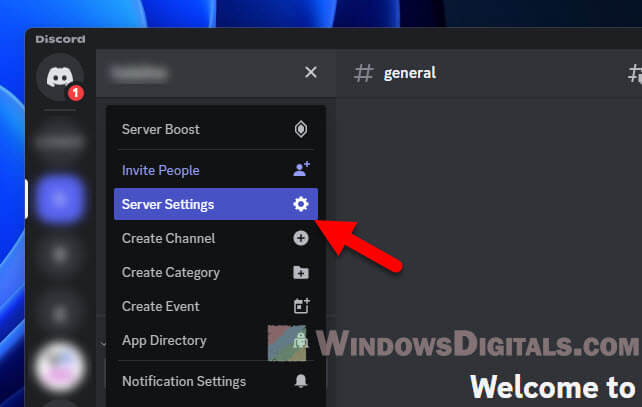Close the server dropdown menu with X
The image size is (642, 407).
coord(311,72)
